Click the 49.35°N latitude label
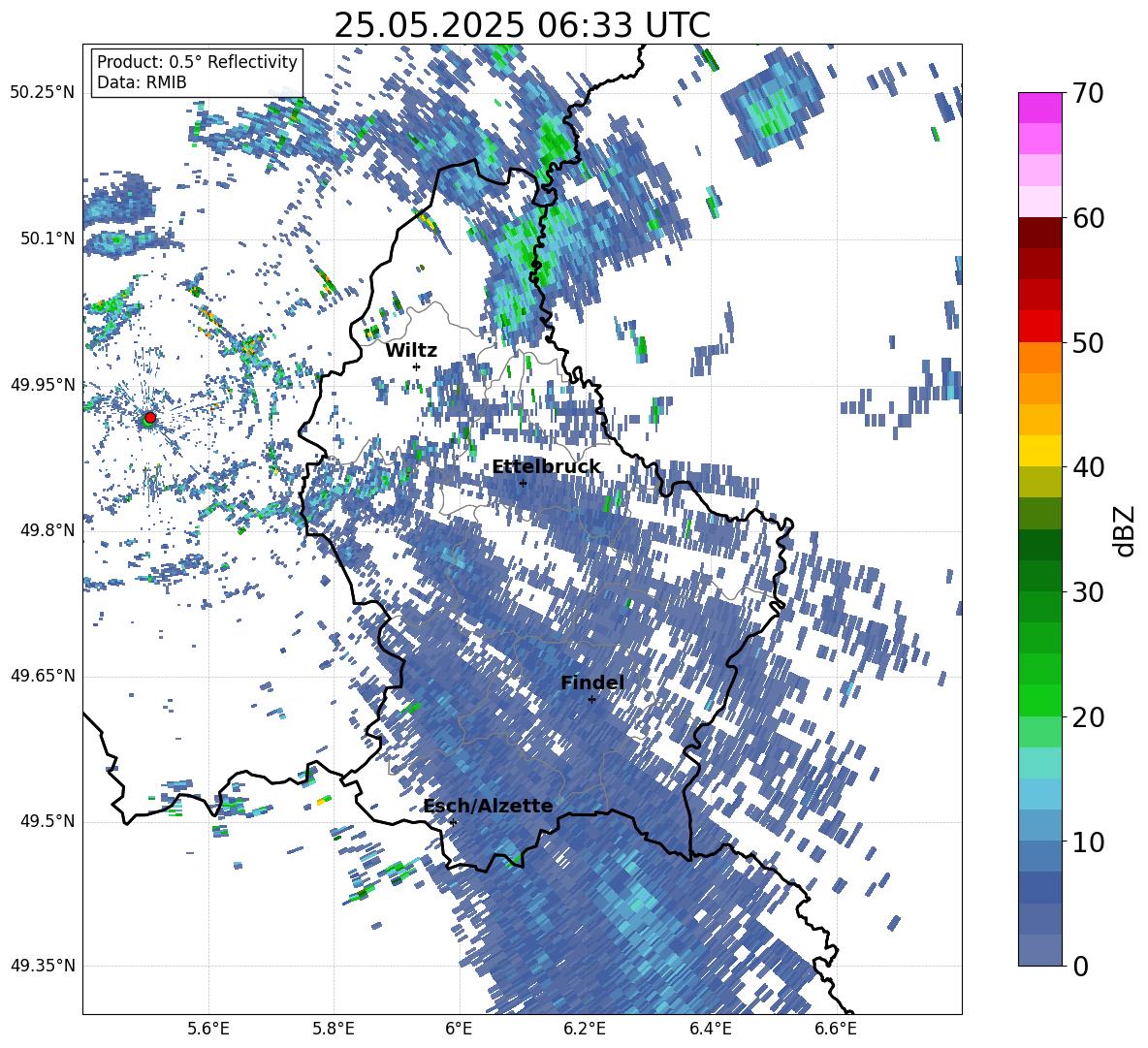Screen dimensions: 1148x1048 43,966
